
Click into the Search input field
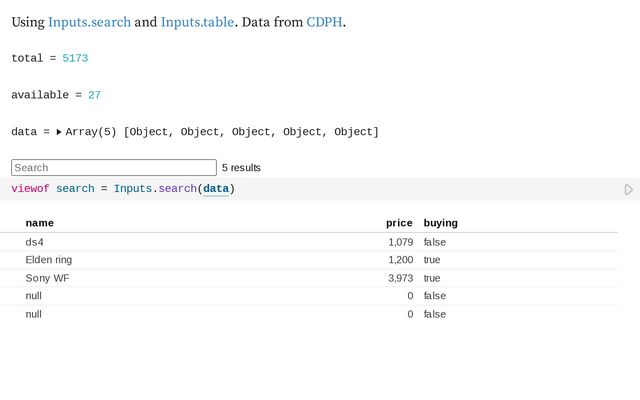(114, 167)
